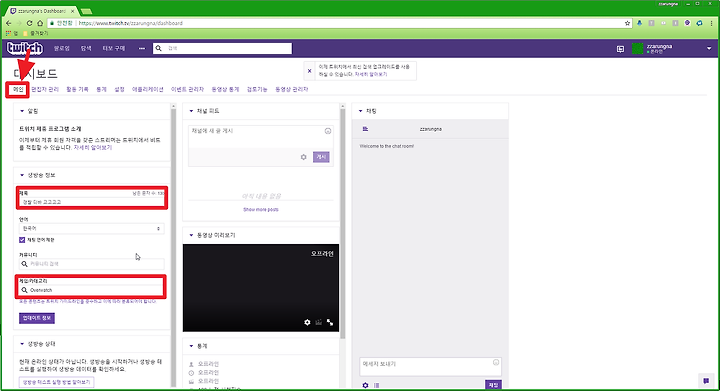The height and width of the screenshot is (391, 720).
Task: Select the 메인 dashboard tab
Action: (18, 89)
